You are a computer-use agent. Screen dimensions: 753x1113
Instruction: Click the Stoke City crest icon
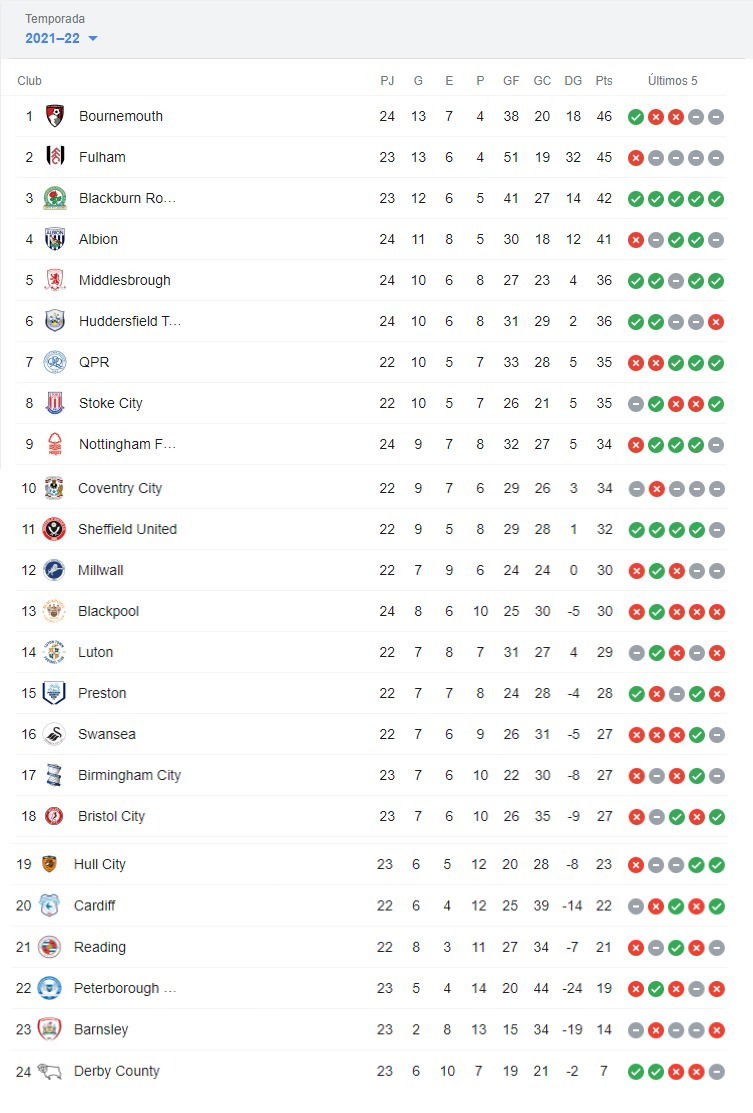(x=55, y=403)
